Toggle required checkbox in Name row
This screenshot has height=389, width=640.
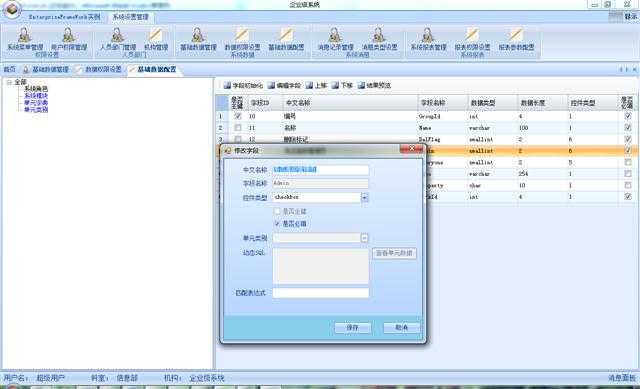[628, 128]
